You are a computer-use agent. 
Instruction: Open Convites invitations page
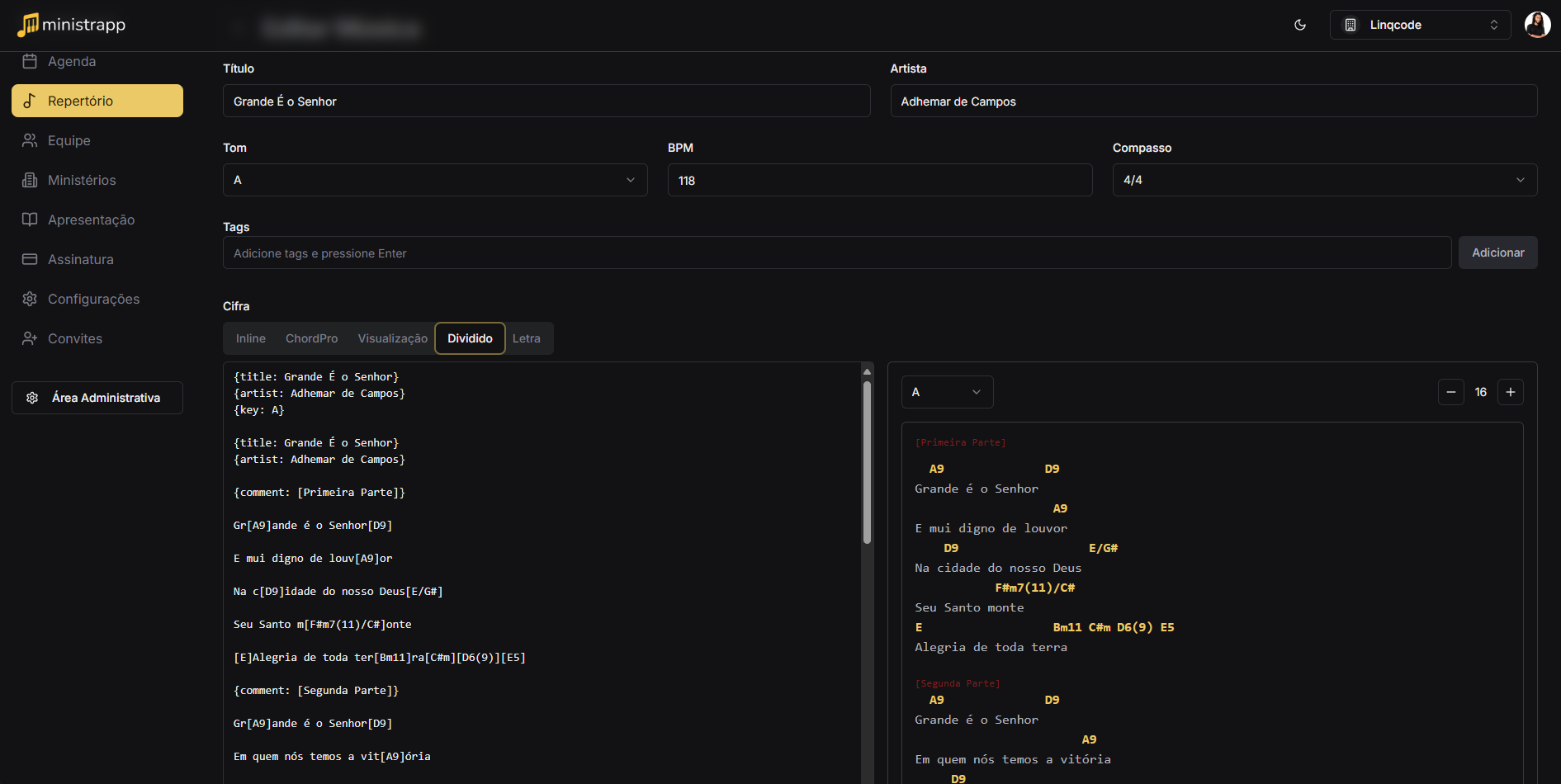click(75, 339)
